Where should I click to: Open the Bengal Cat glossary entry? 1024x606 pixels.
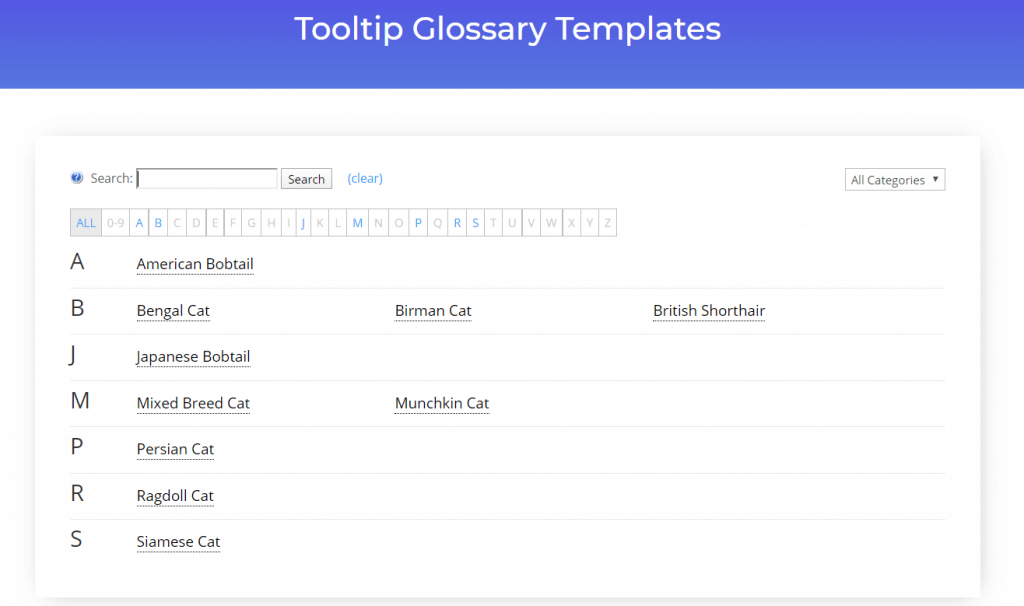point(173,311)
